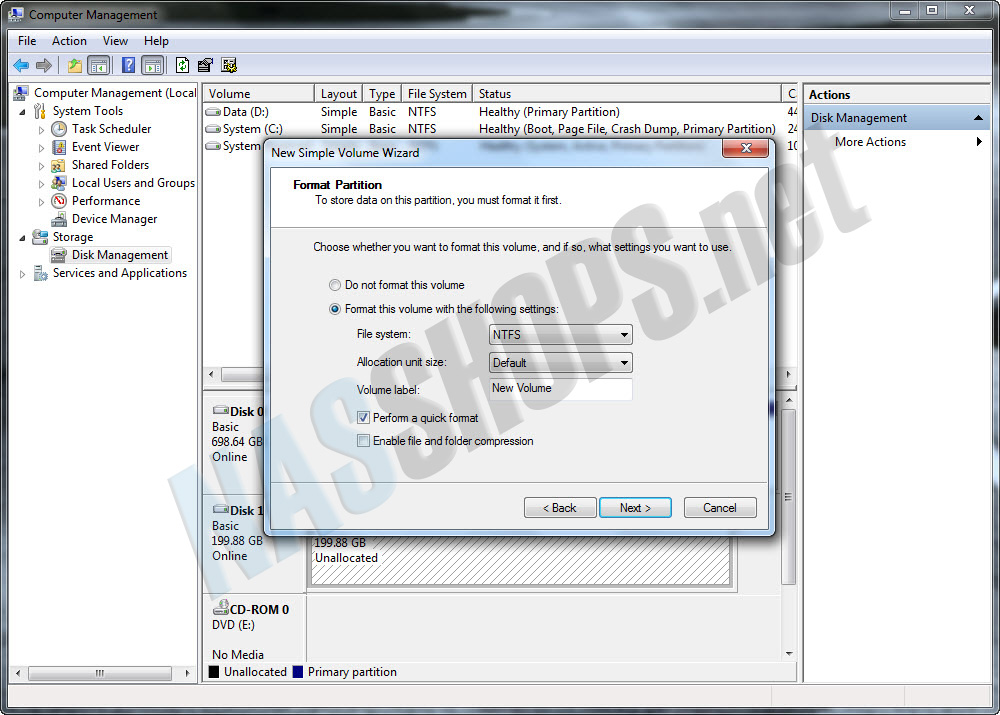The image size is (1000, 715).
Task: Collapse the Storage tree node
Action: point(22,238)
